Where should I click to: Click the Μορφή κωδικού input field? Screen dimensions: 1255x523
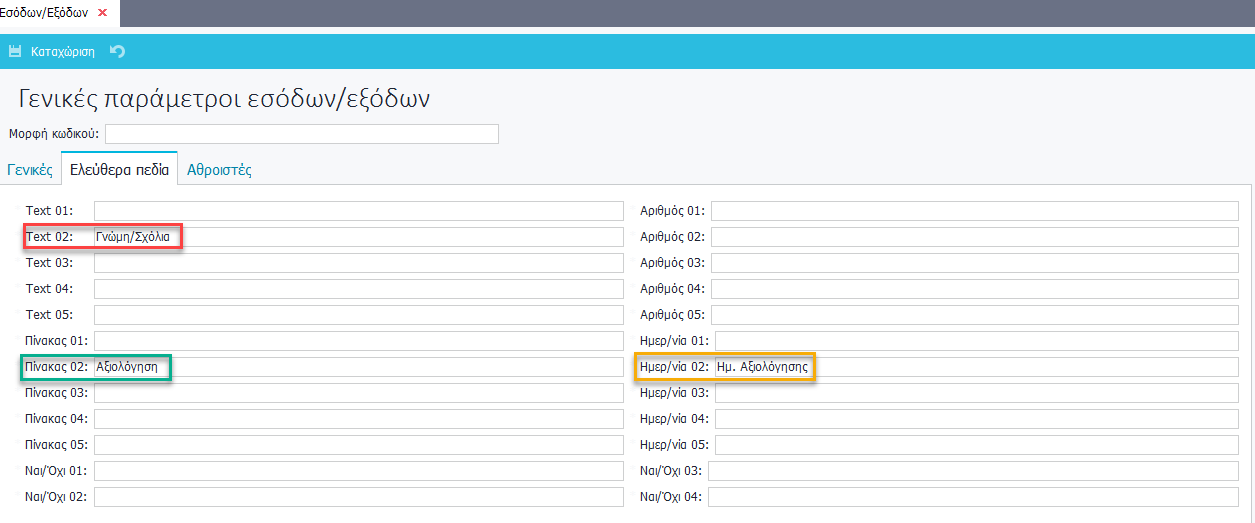[x=301, y=134]
